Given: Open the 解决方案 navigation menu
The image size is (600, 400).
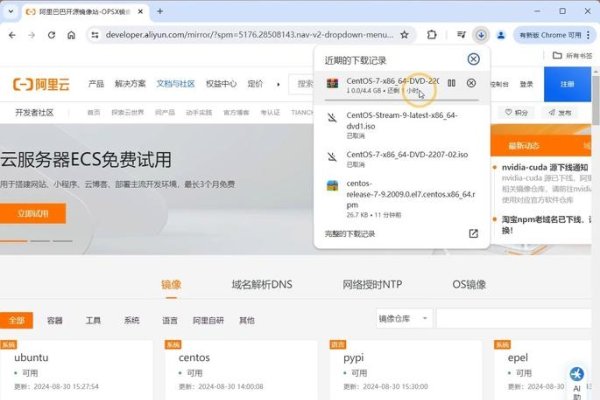Looking at the screenshot, I should 130,84.
